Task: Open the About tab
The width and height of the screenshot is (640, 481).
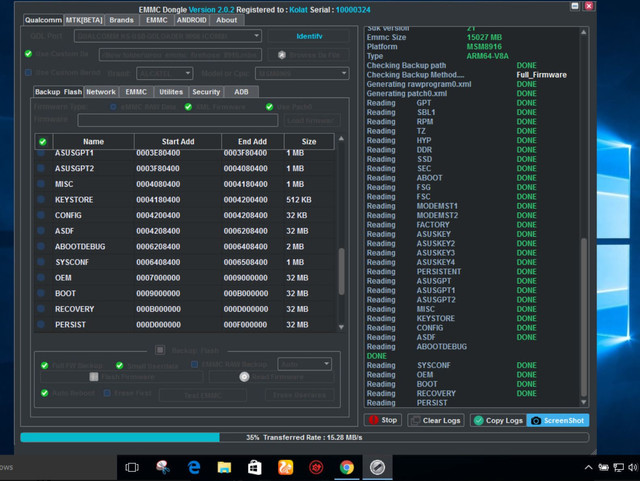Action: [x=227, y=20]
